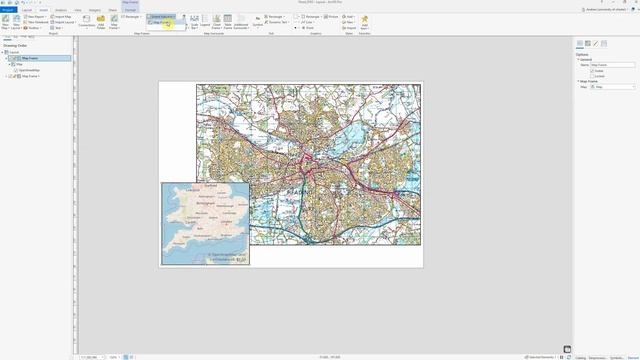
Task: Select the inset overview map frame
Action: (x=205, y=224)
